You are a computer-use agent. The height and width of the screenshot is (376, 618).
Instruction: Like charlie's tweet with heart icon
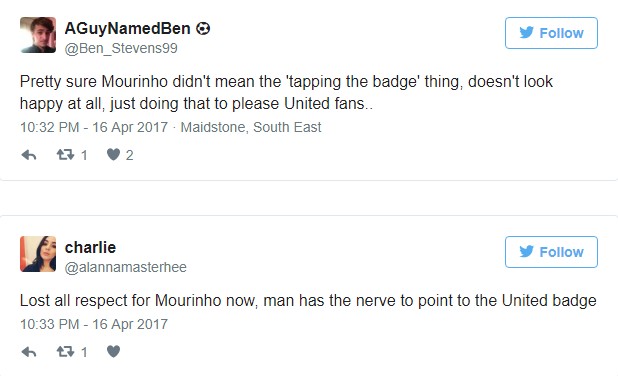114,351
